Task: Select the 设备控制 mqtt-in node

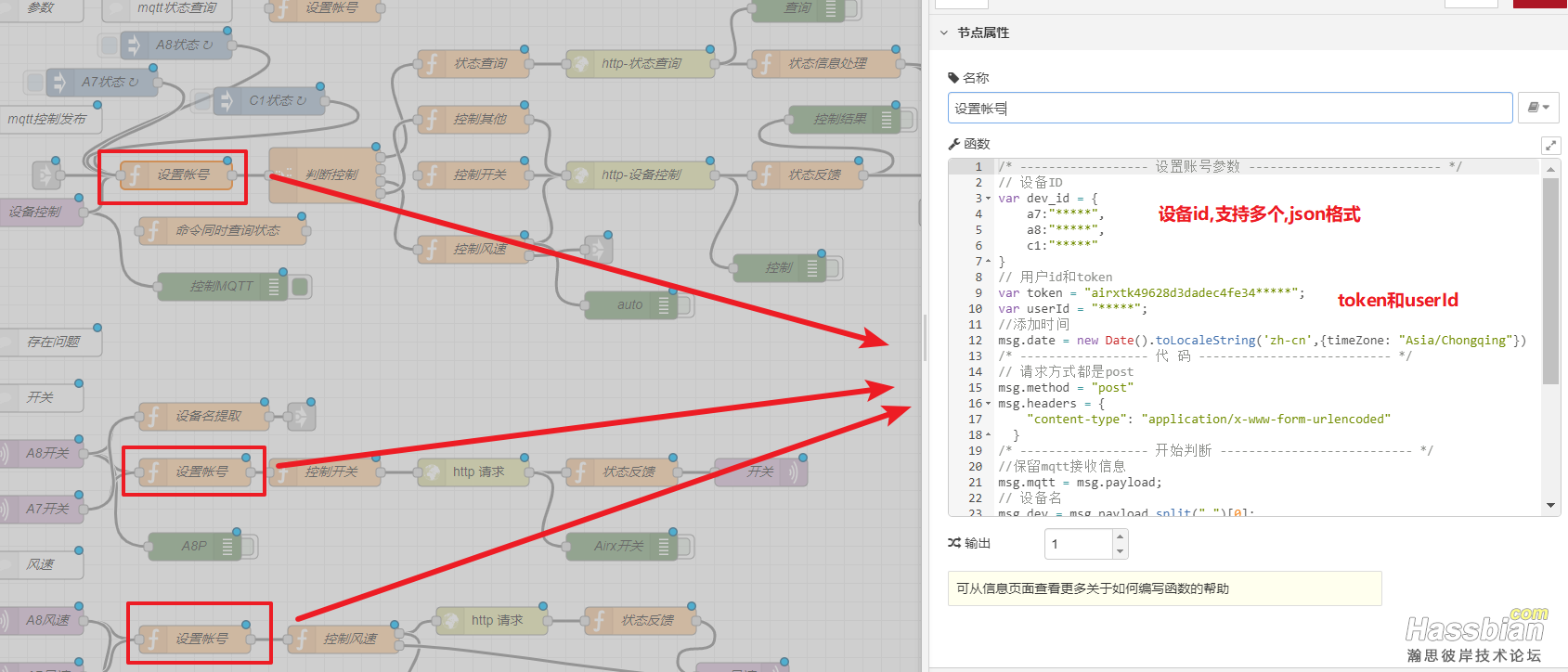Action: point(40,213)
